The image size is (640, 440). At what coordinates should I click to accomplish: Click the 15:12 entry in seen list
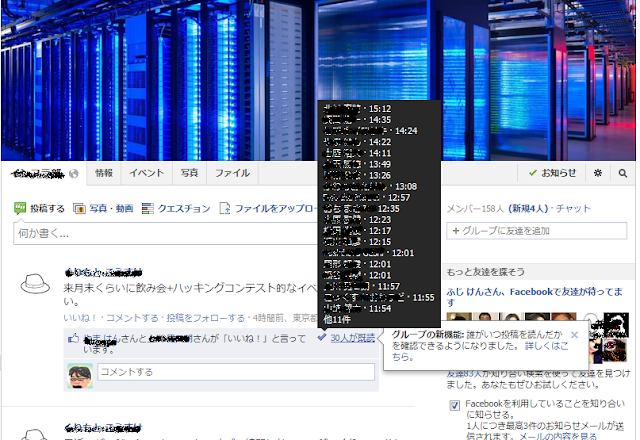pyautogui.click(x=357, y=109)
